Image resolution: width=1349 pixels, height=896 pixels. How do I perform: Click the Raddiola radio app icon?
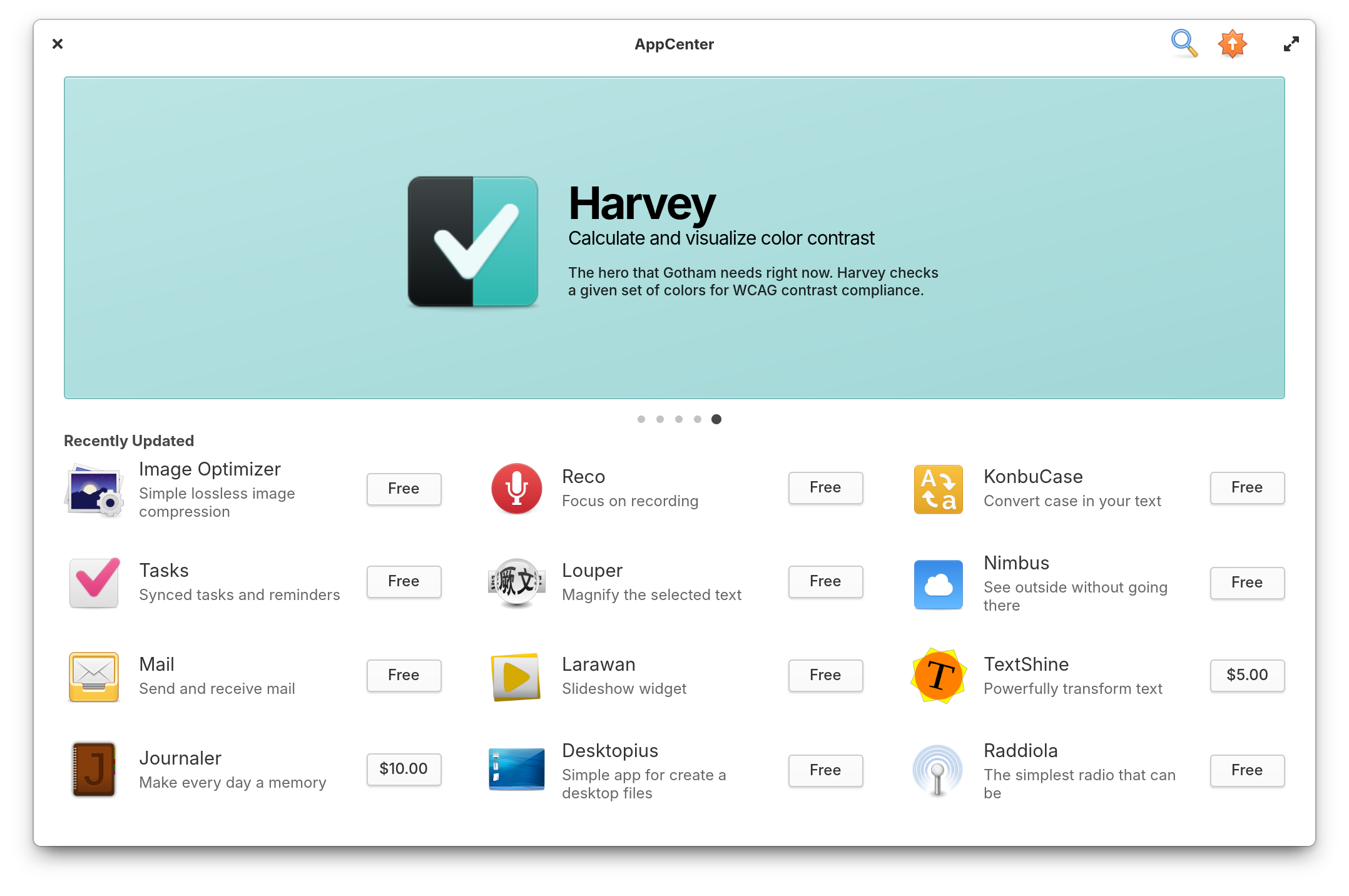[939, 770]
